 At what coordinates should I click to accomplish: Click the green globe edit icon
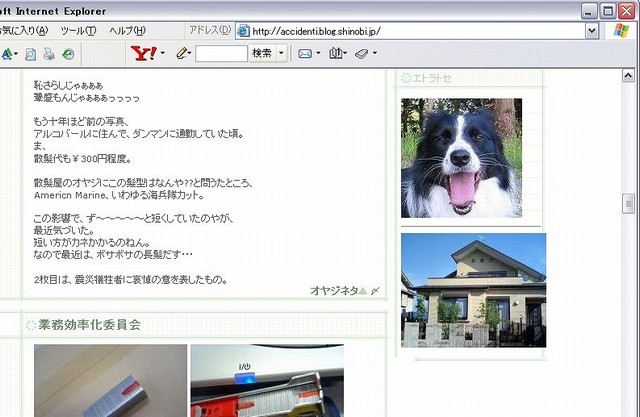tap(68, 54)
